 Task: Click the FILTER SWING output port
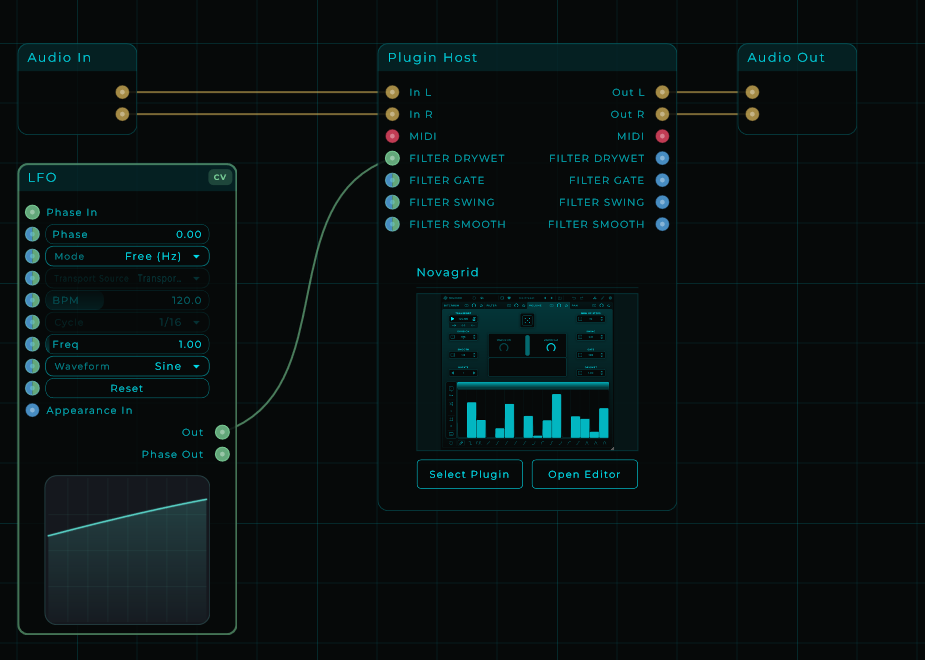point(662,202)
